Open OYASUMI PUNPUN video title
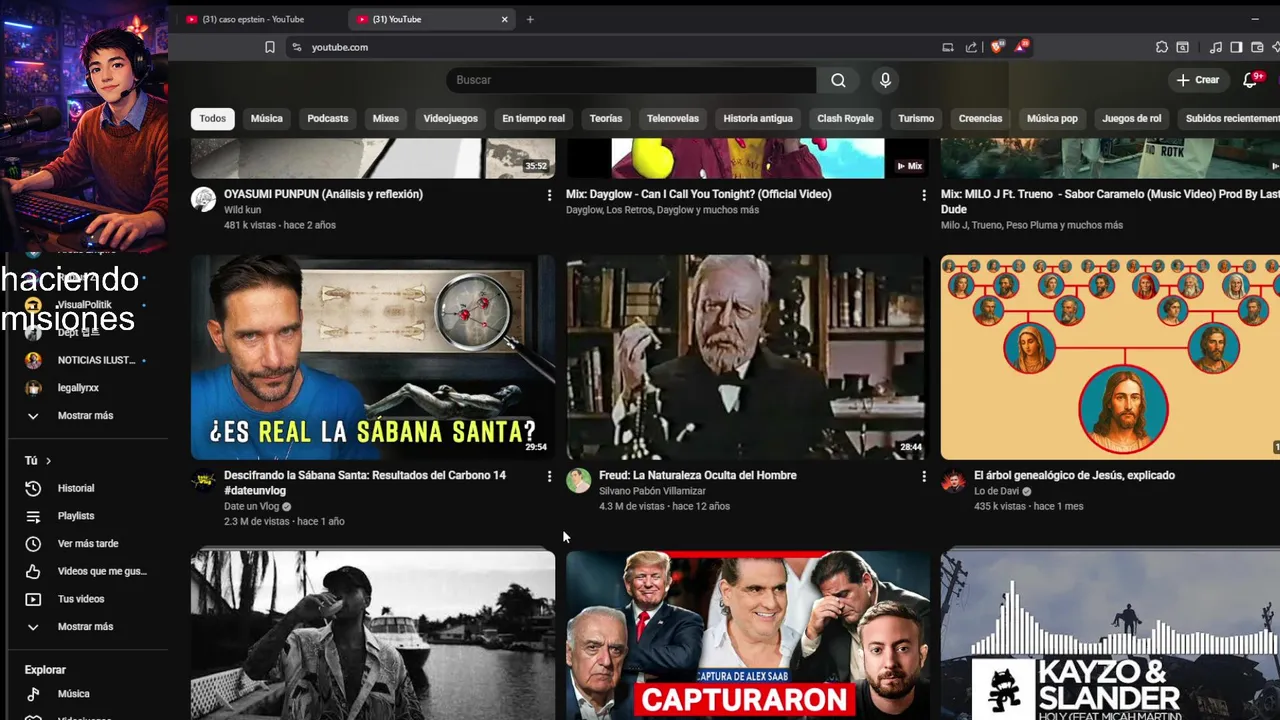The width and height of the screenshot is (1280, 720). [323, 194]
